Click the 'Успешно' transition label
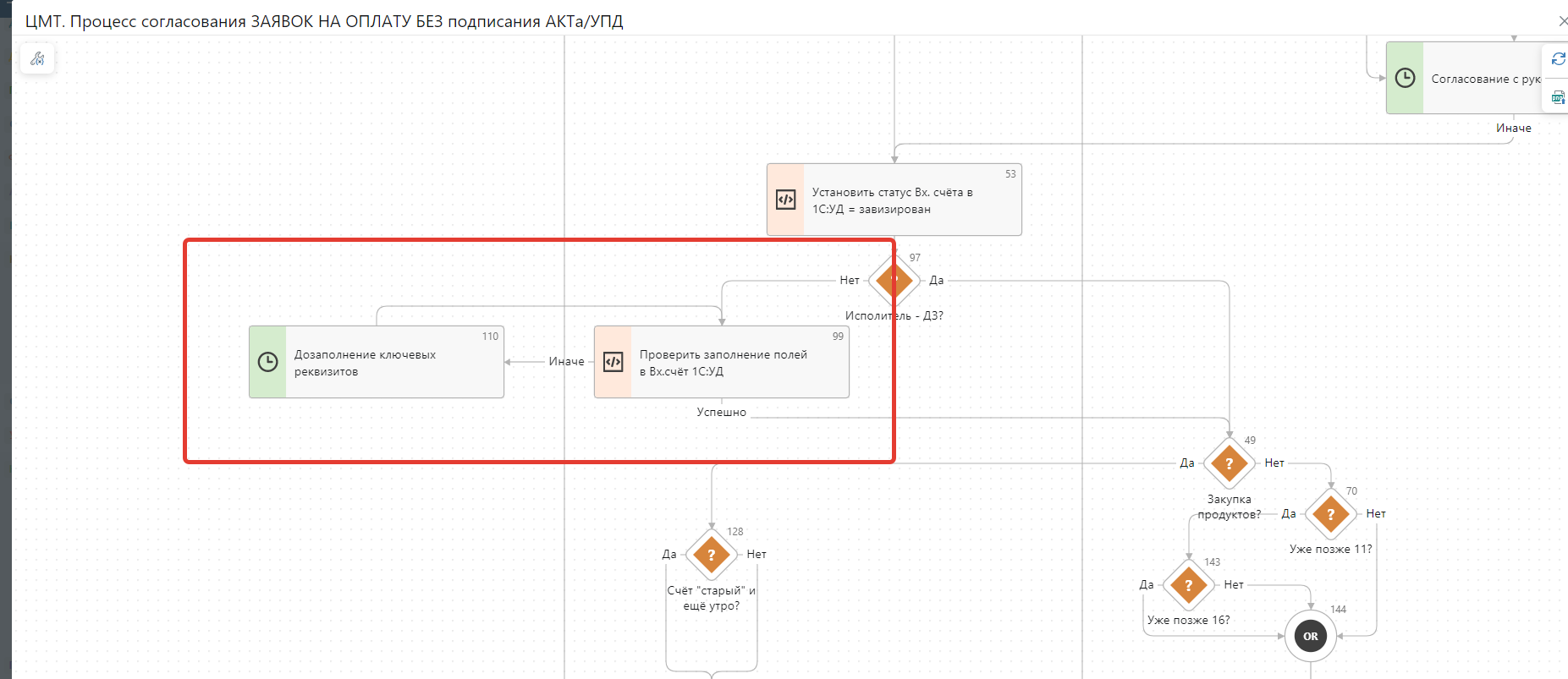This screenshot has width=1568, height=679. (x=721, y=413)
